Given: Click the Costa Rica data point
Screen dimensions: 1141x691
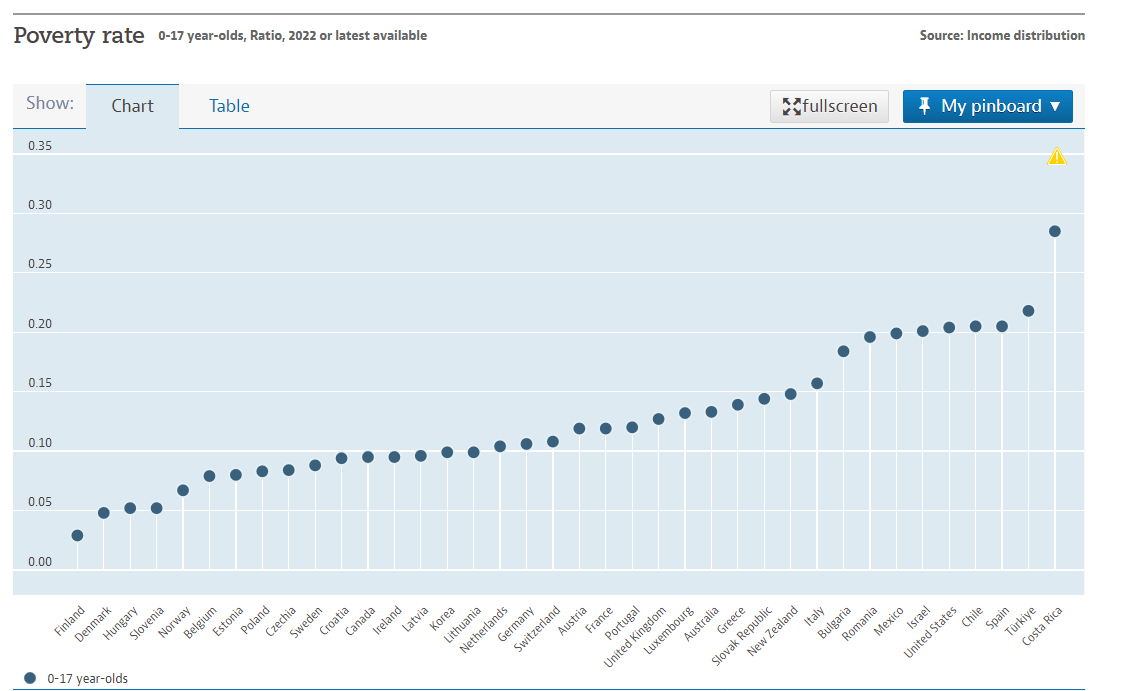Looking at the screenshot, I should pos(1054,231).
